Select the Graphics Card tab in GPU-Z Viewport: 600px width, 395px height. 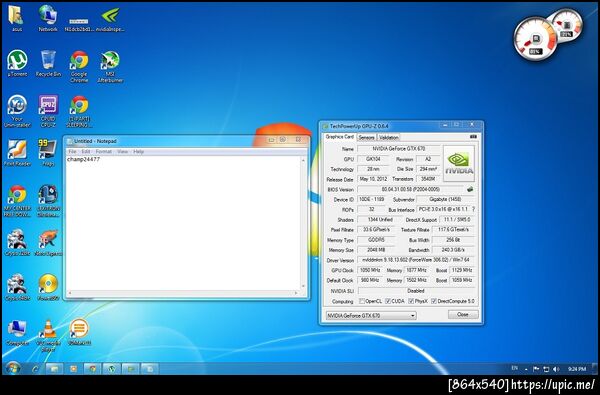(339, 137)
